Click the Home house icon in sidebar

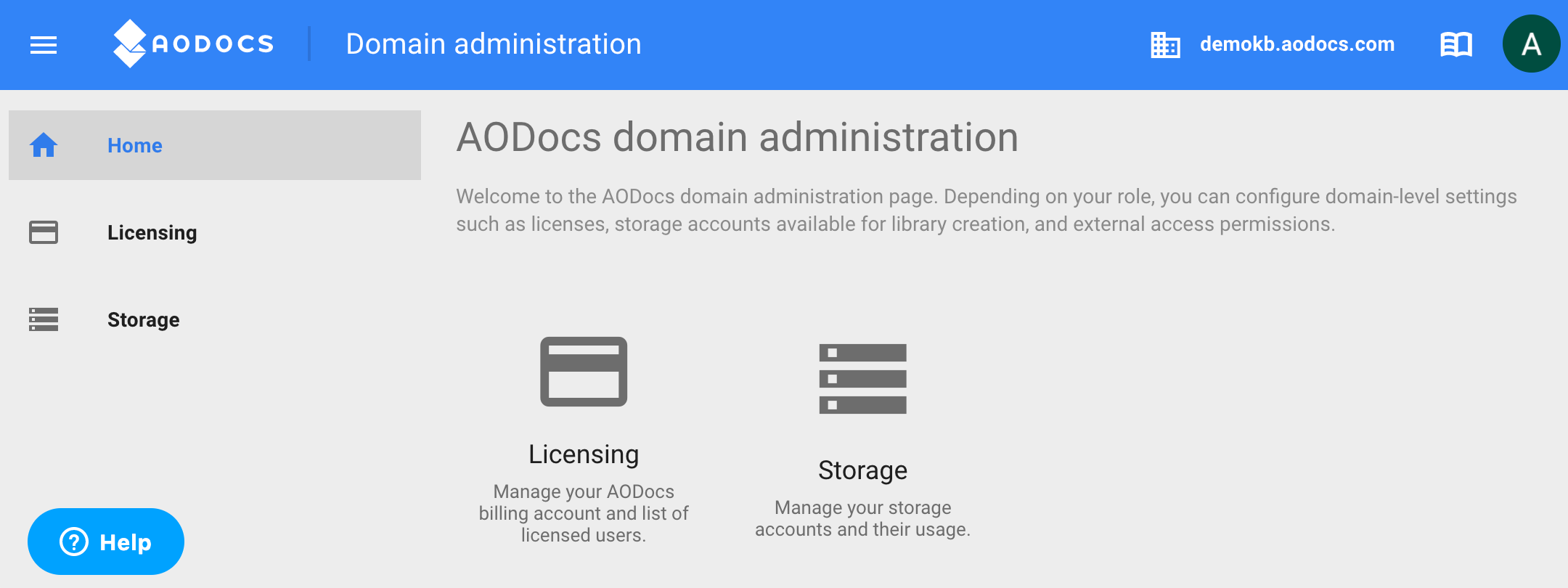coord(44,145)
